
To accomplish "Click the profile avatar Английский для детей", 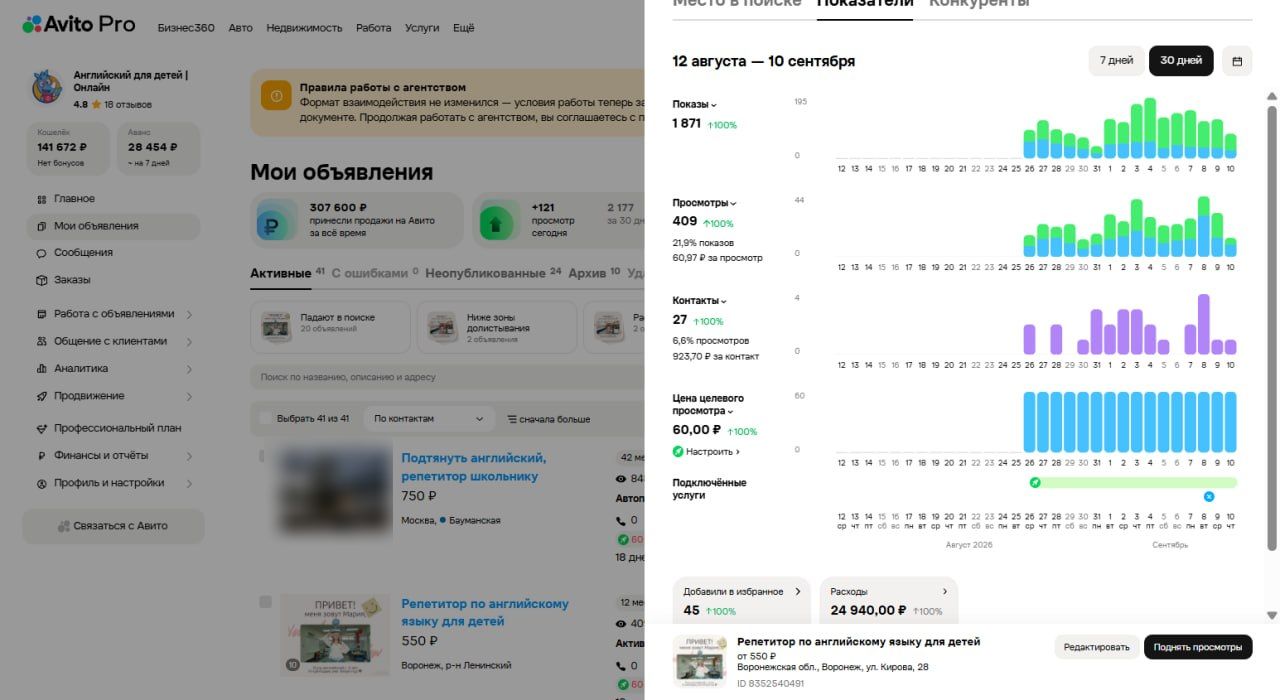I will (46, 87).
